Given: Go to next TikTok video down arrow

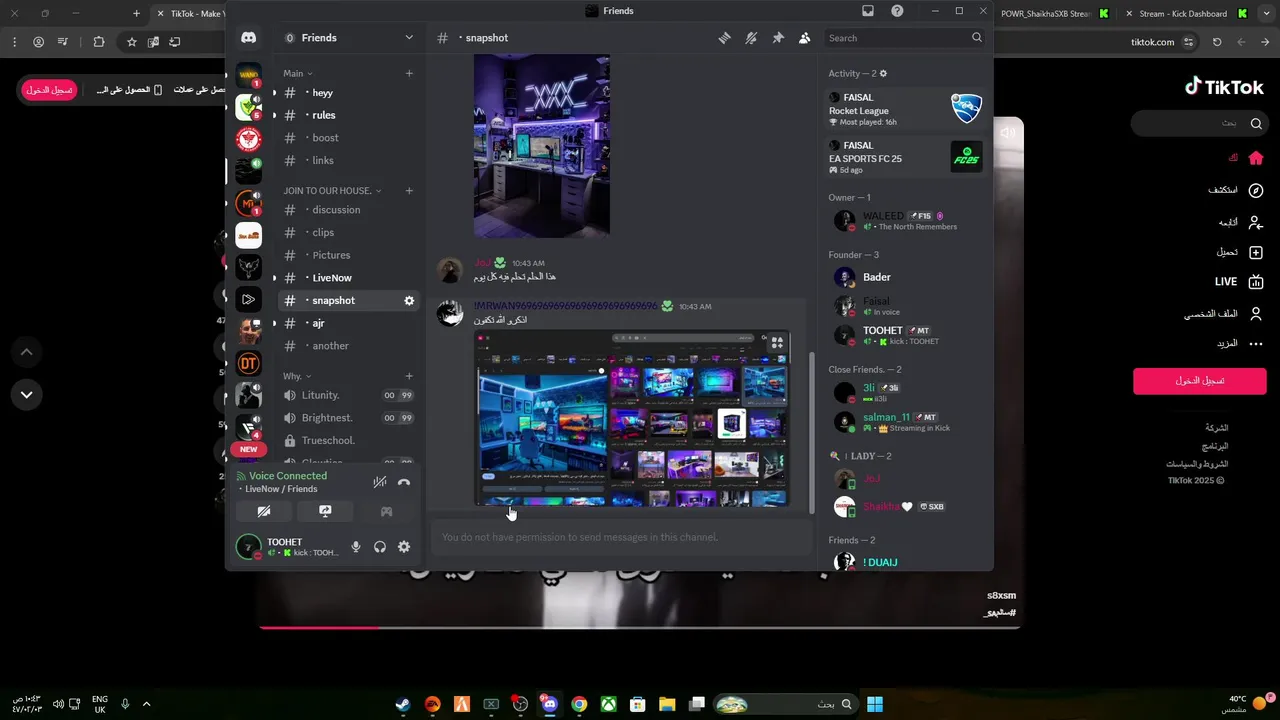Looking at the screenshot, I should tap(26, 394).
